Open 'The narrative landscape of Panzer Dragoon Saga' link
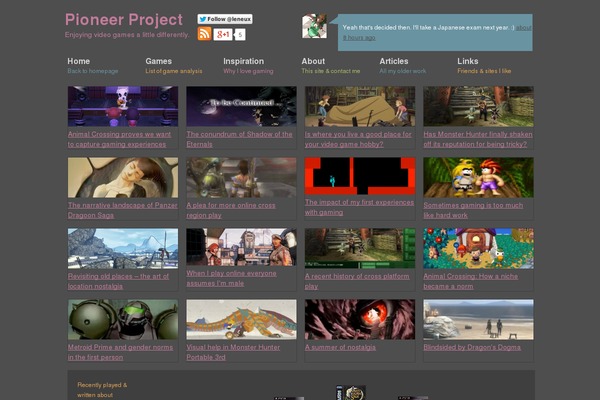Viewport: 600px width, 400px height. coord(122,210)
